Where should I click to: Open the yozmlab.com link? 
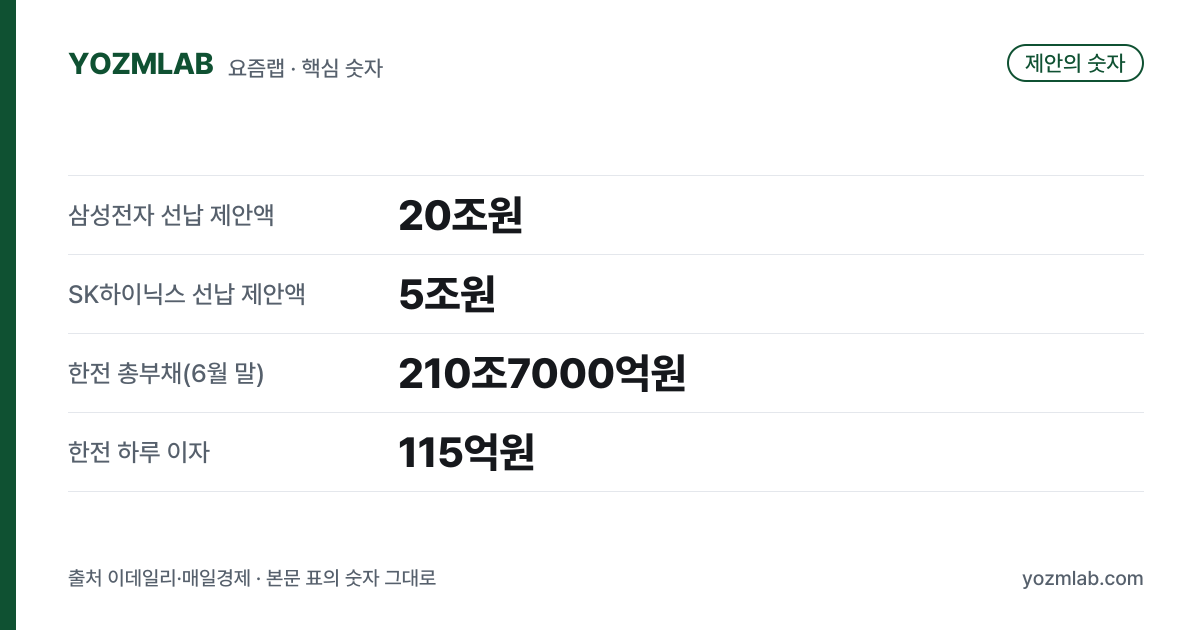pyautogui.click(x=1083, y=578)
